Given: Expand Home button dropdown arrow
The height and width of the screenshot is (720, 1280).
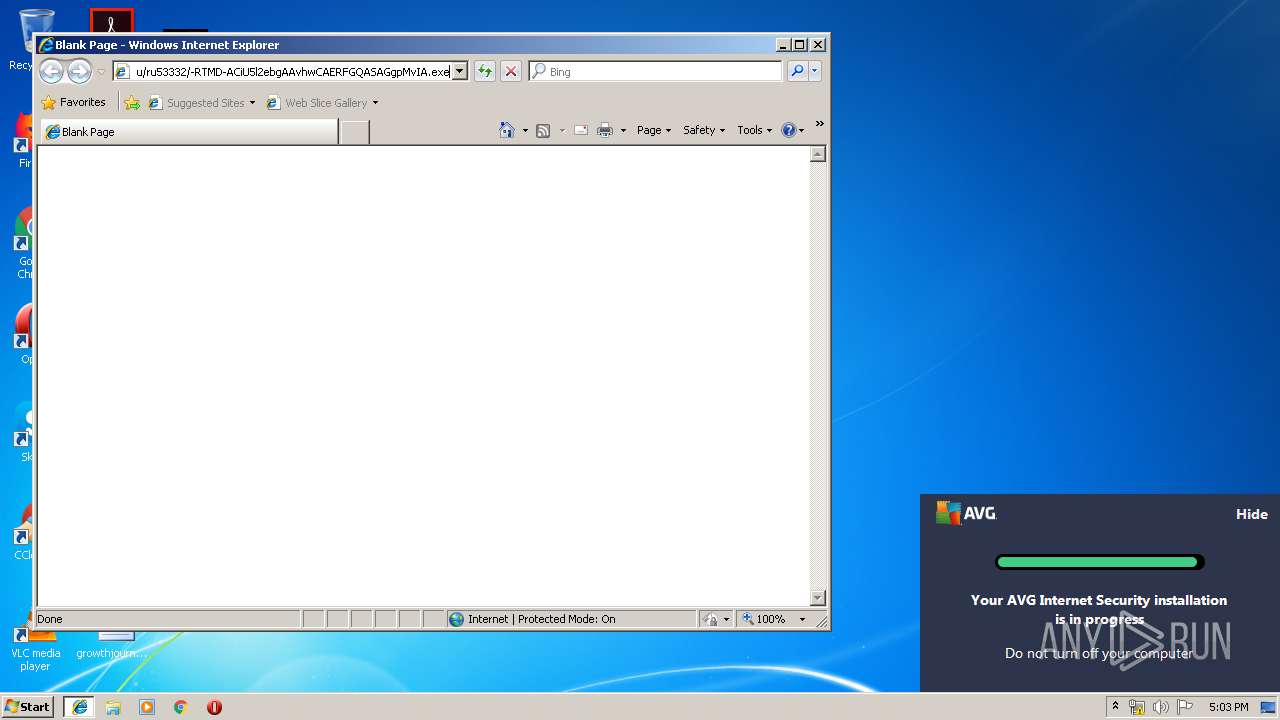Looking at the screenshot, I should (525, 130).
